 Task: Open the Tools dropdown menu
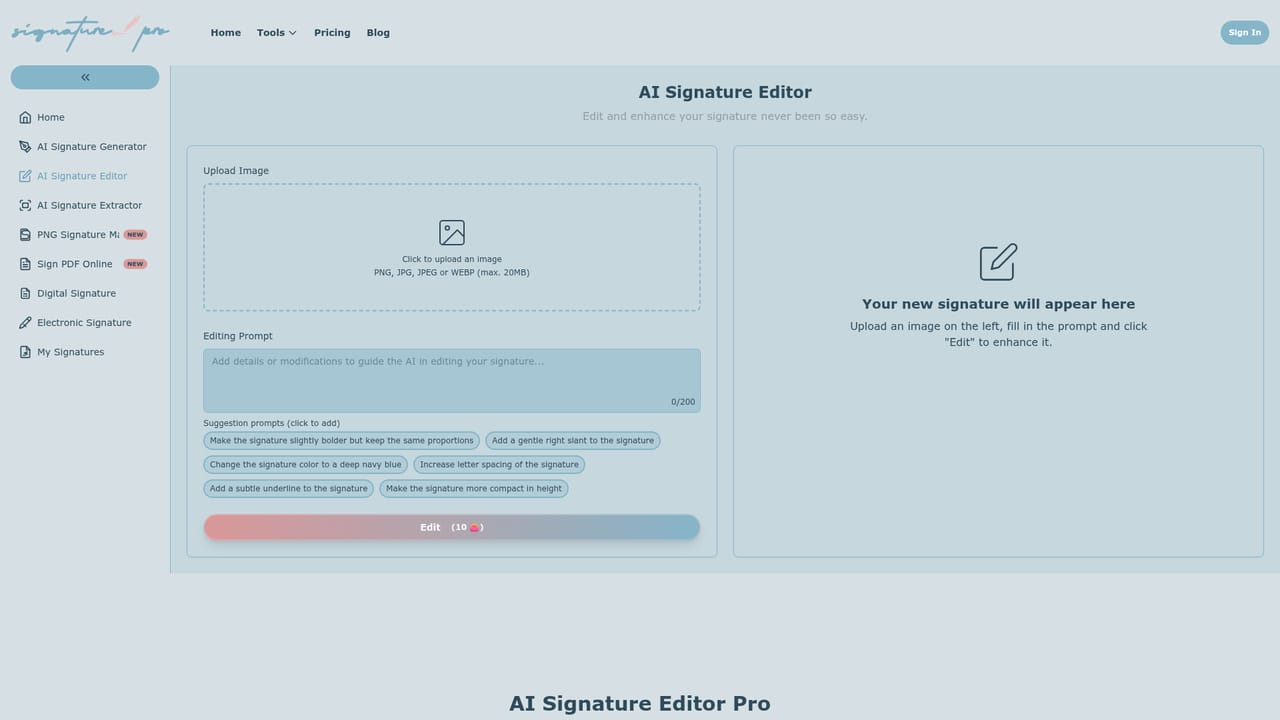point(276,32)
